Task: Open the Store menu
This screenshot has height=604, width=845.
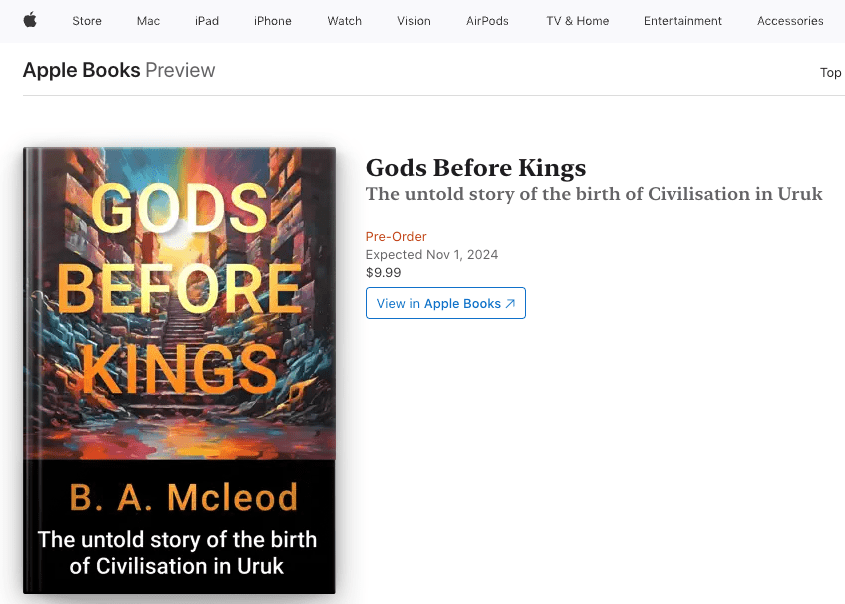Action: click(x=87, y=21)
